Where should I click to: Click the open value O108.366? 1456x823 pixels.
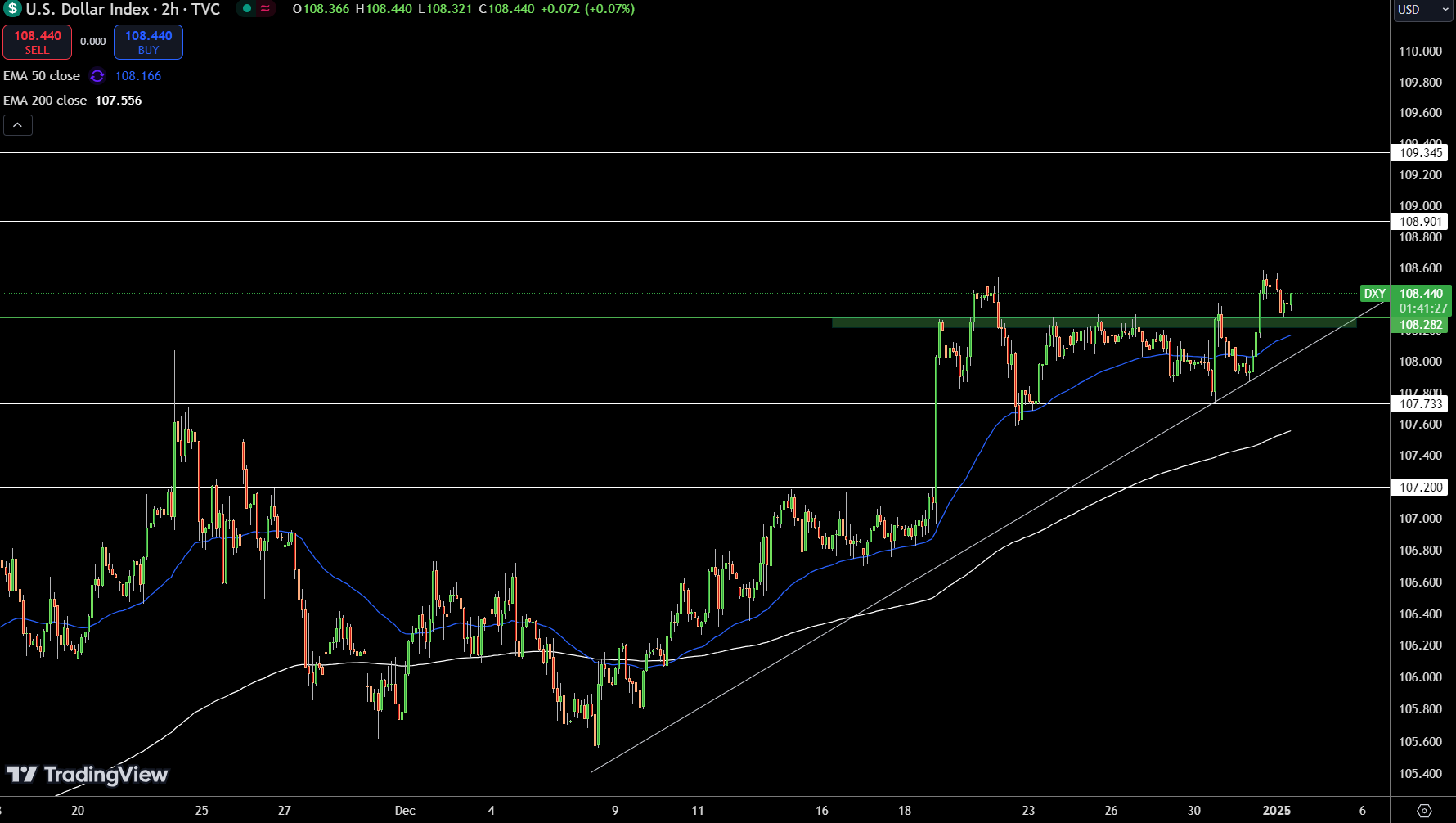(x=321, y=9)
